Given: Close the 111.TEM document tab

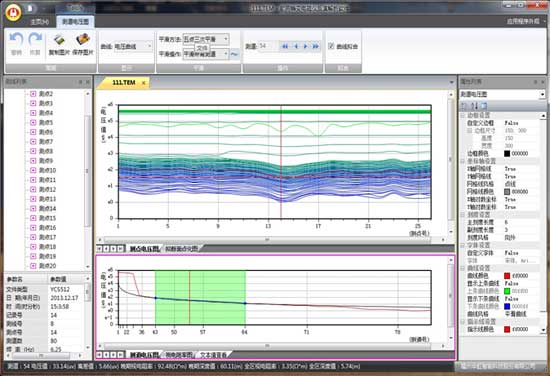Looking at the screenshot, I should [x=143, y=83].
